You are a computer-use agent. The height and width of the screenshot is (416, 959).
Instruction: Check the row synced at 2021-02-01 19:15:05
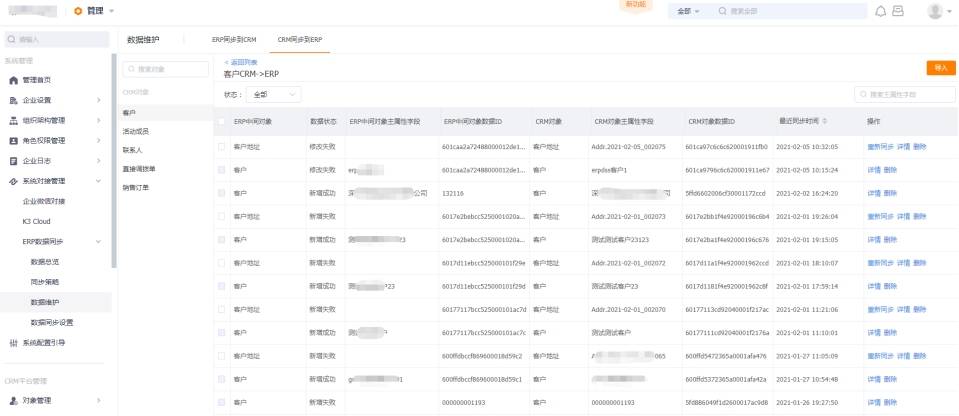(x=221, y=240)
